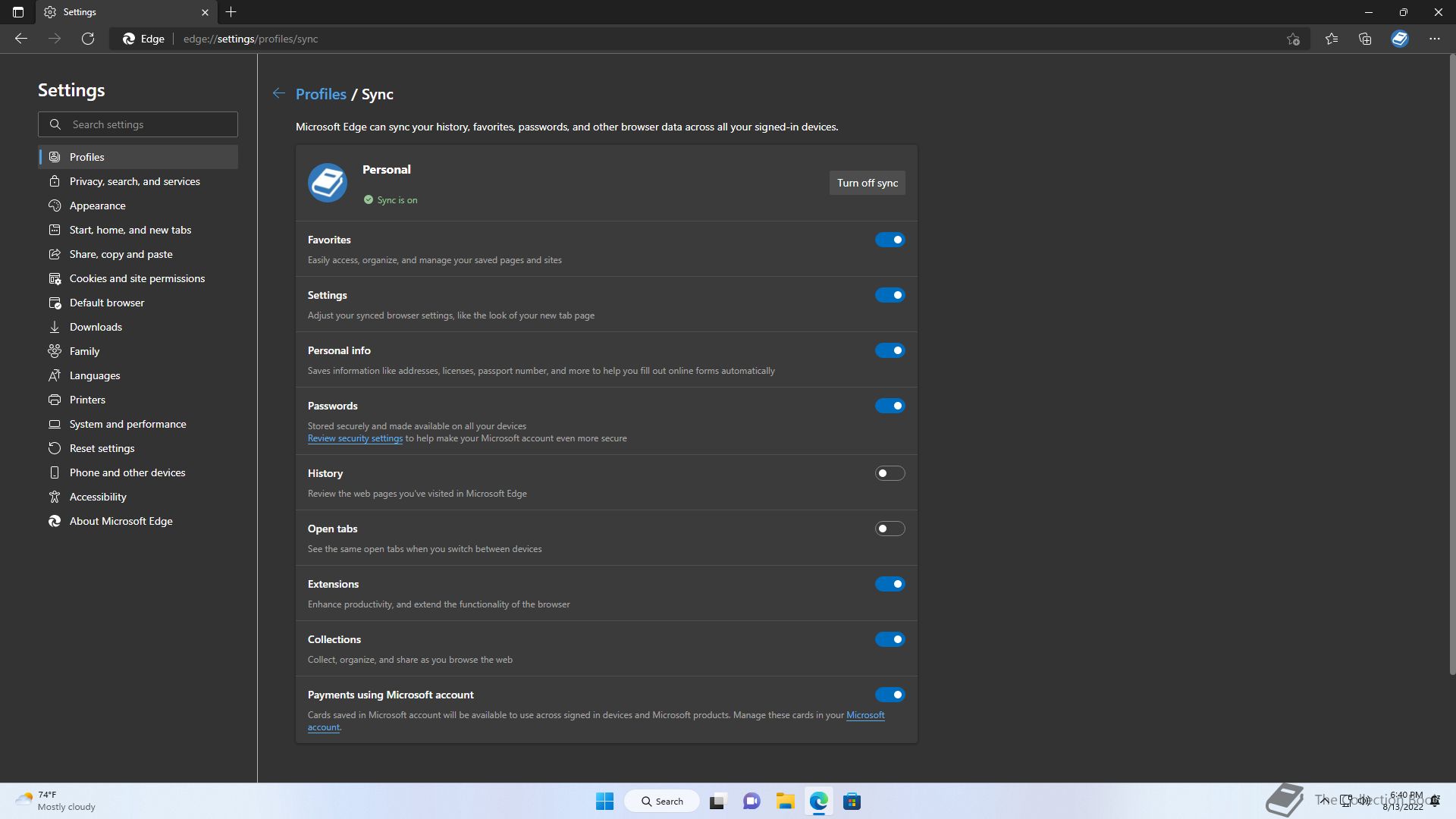Screen dimensions: 1456x819
Task: Enable History sync toggle
Action: pyautogui.click(x=890, y=473)
